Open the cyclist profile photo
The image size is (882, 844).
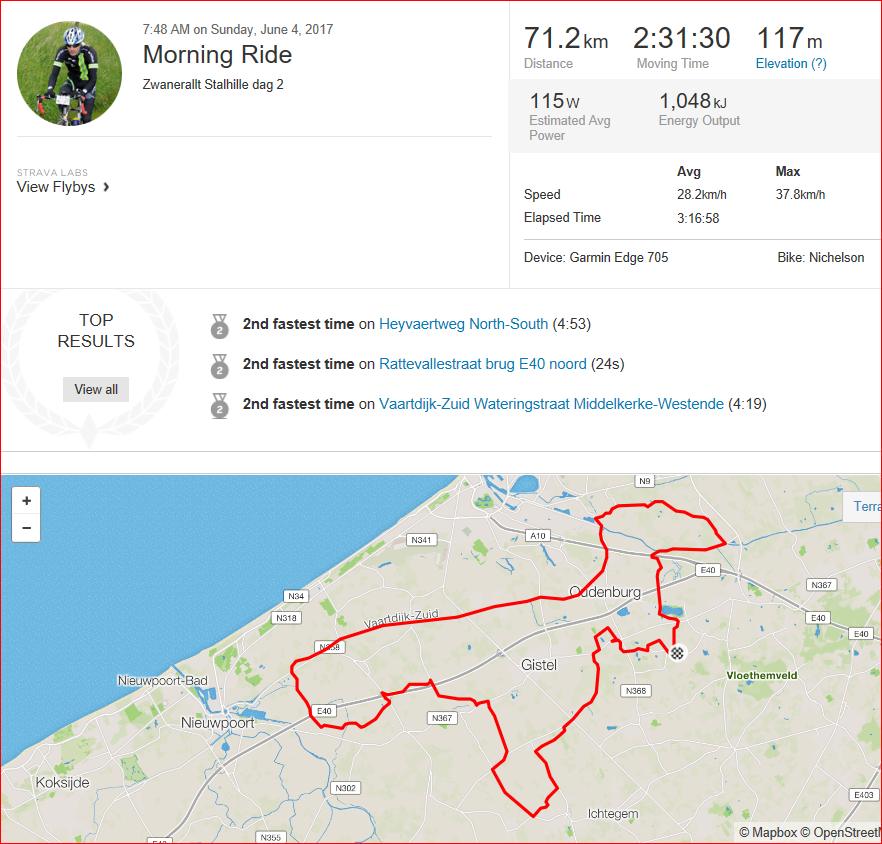69,74
